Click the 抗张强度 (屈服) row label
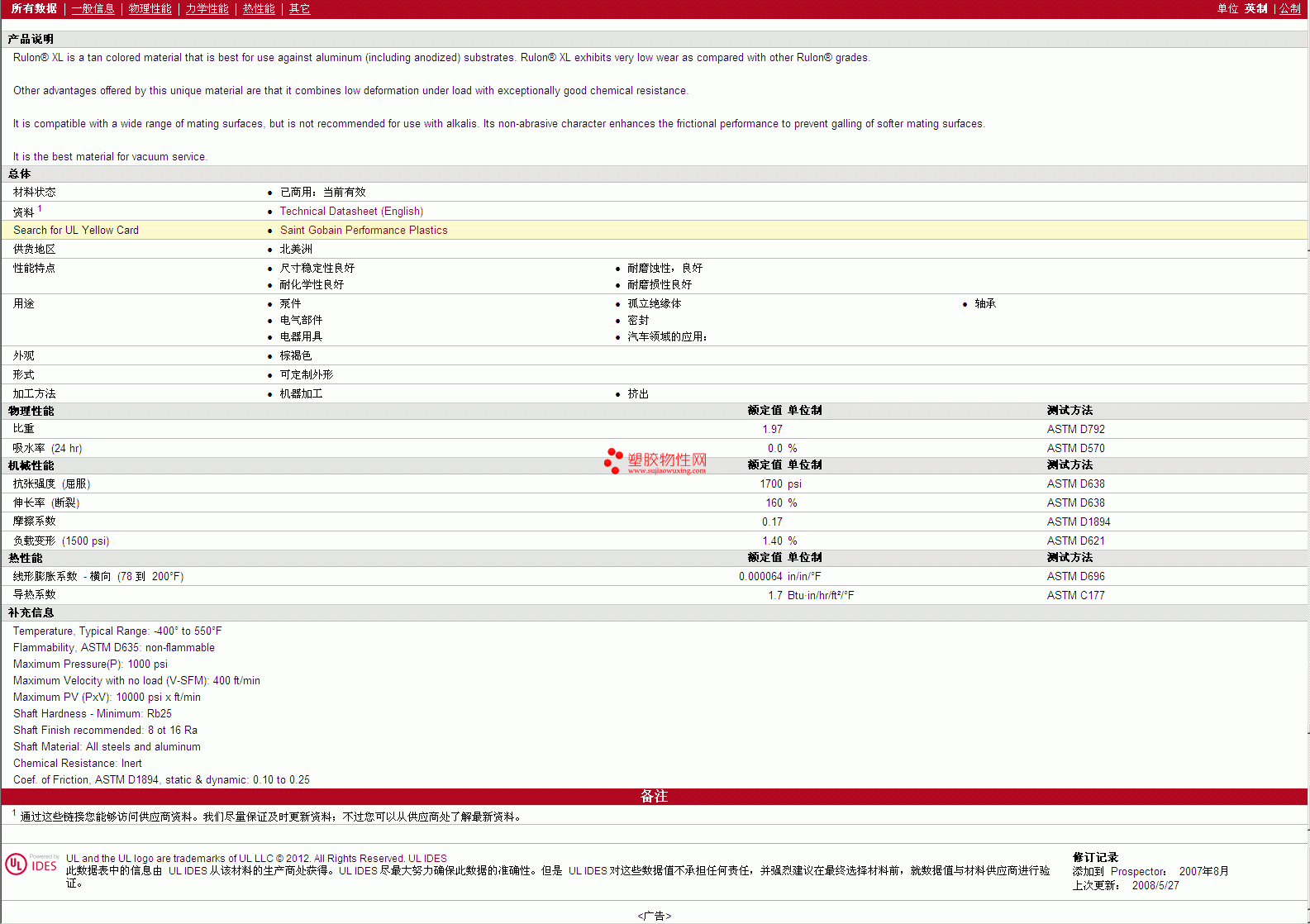The width and height of the screenshot is (1310, 924). coord(51,483)
